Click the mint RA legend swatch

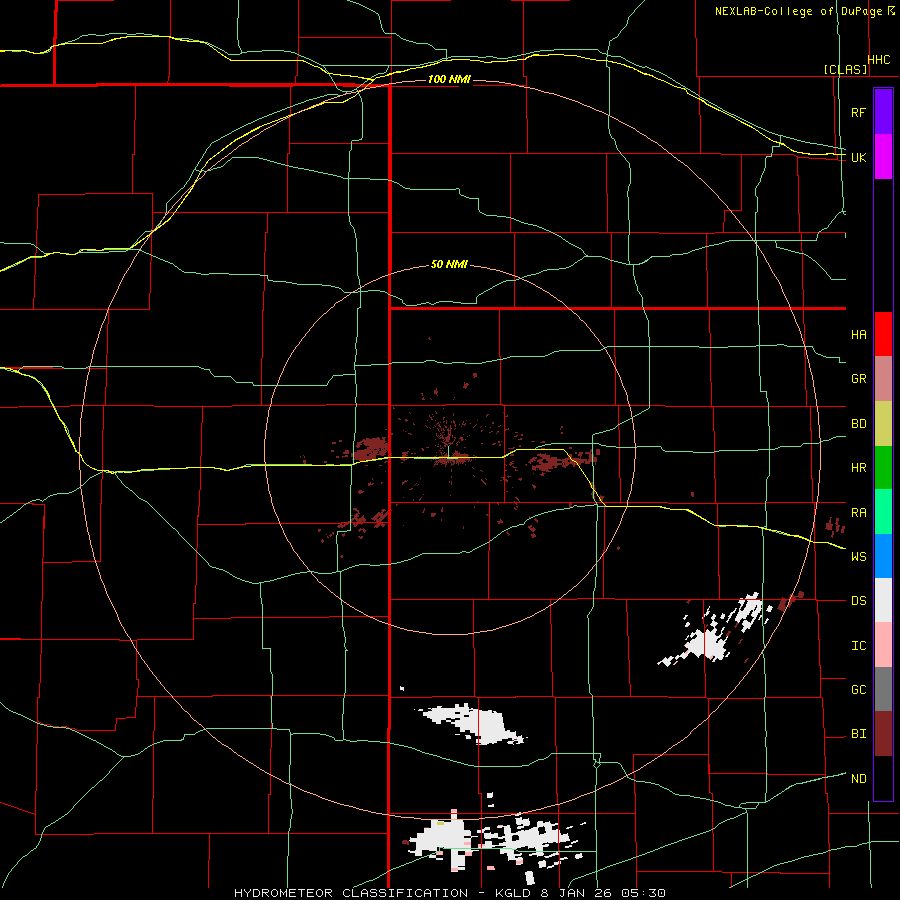(x=883, y=512)
